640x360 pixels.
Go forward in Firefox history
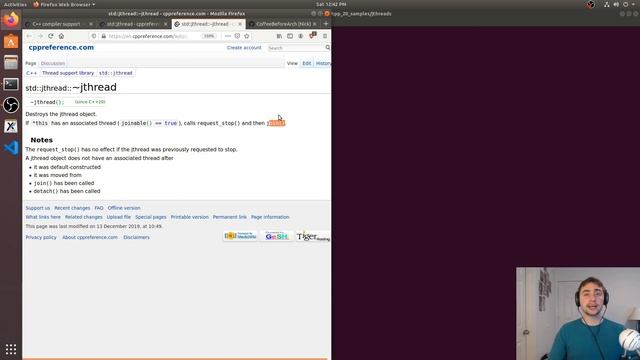[40, 36]
